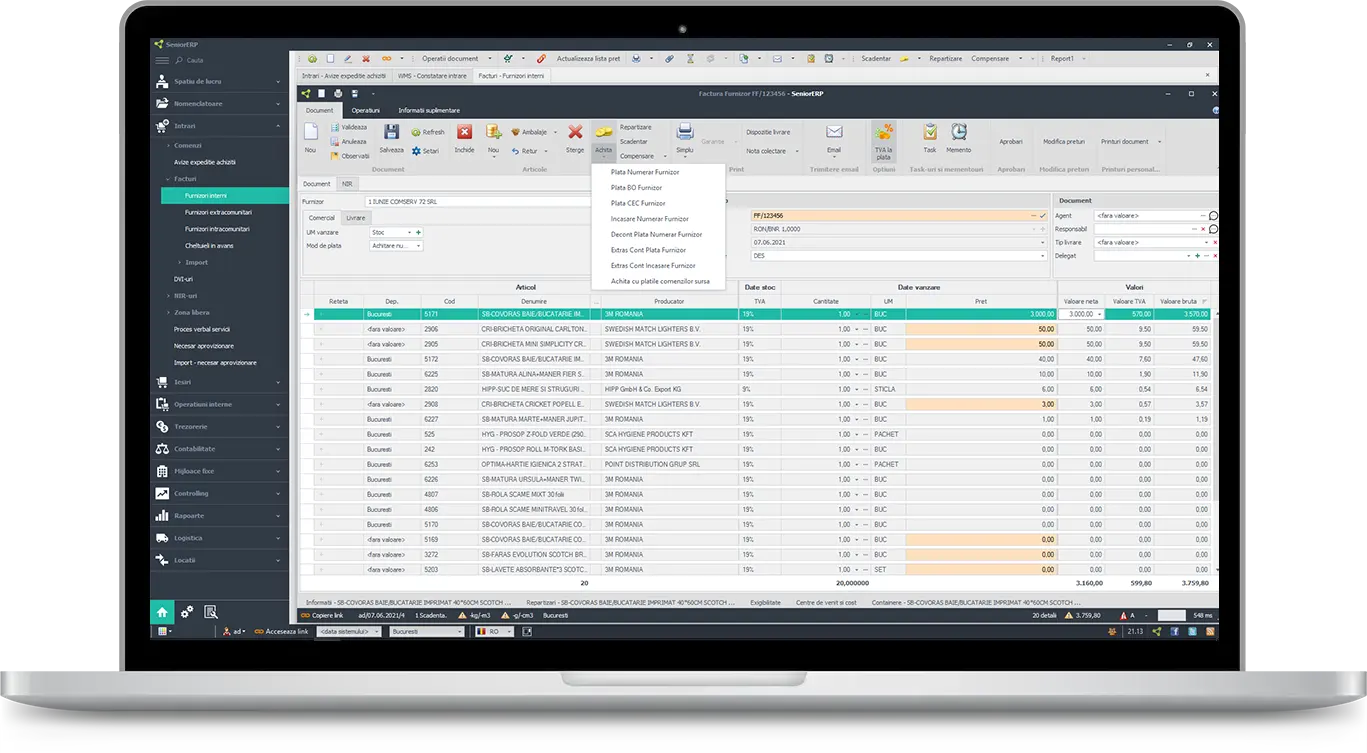Click the Scadentar button in the ribbon
This screenshot has height=753, width=1367.
[x=633, y=142]
